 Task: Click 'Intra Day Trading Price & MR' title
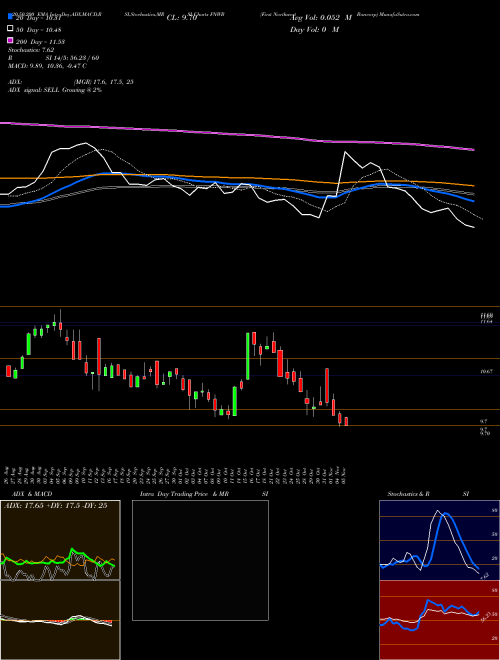point(184,494)
